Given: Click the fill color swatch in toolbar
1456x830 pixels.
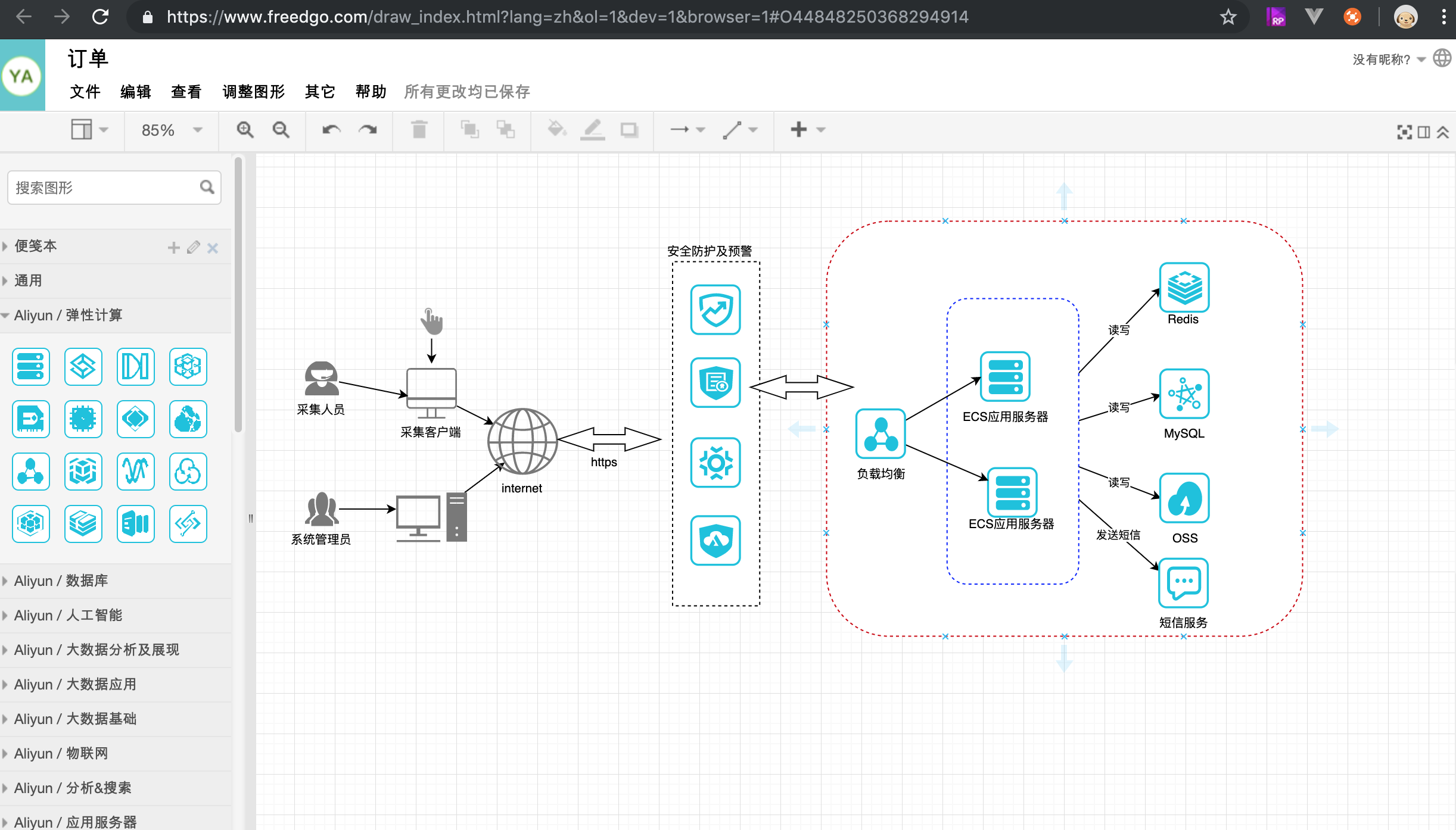Looking at the screenshot, I should 556,129.
